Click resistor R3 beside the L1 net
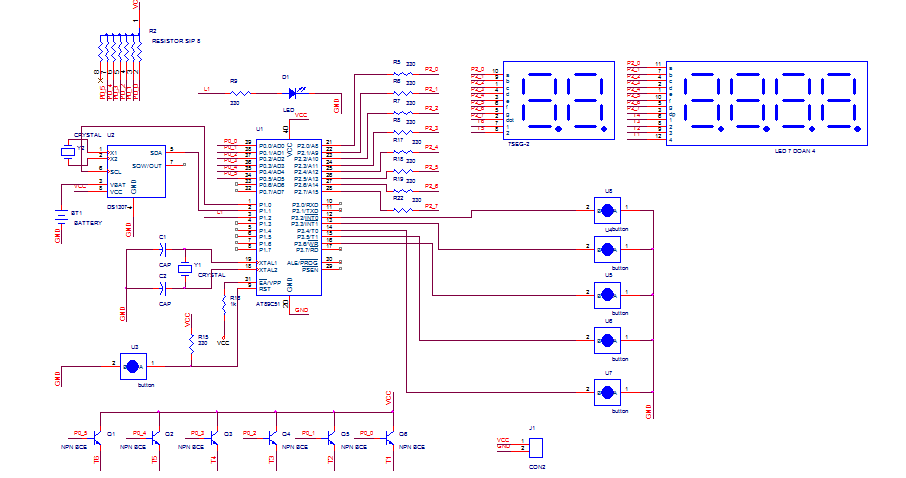Screen dimensions: 906x478 click(240, 93)
